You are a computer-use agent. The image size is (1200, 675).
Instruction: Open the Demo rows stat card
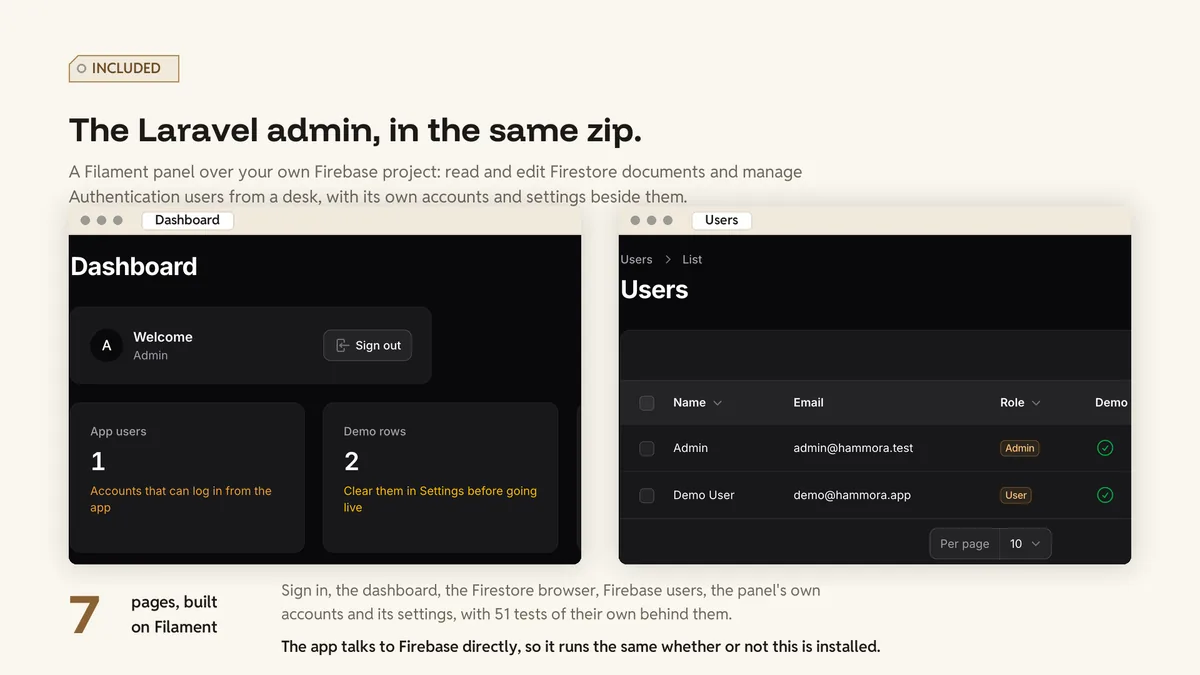(440, 478)
